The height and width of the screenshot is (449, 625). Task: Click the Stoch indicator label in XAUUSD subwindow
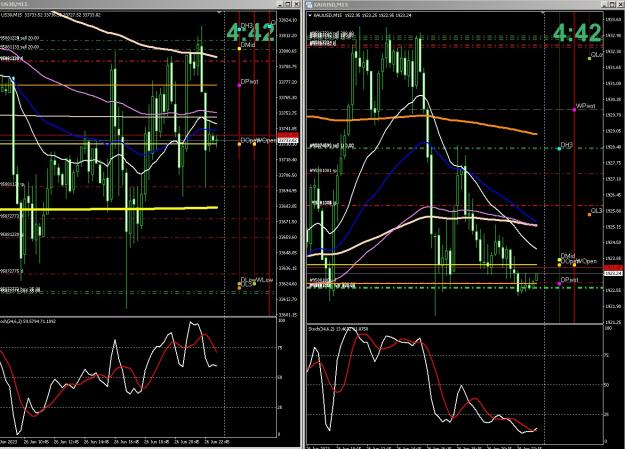click(338, 329)
